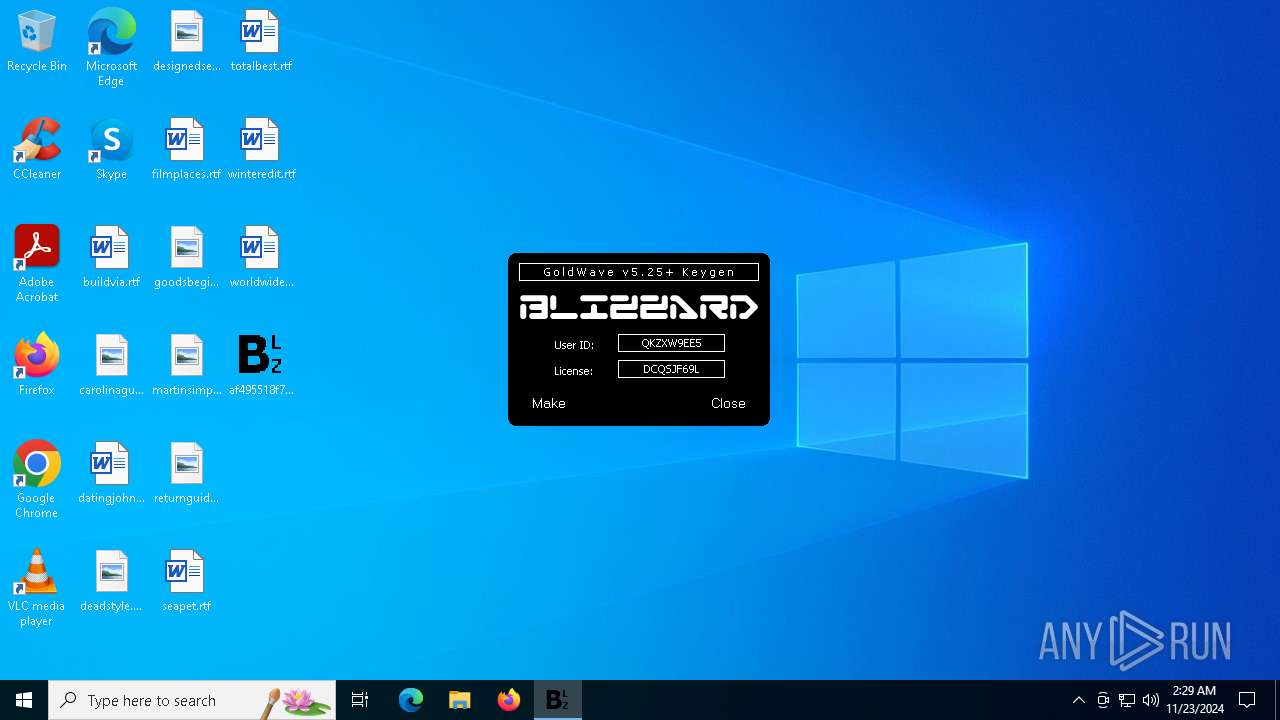Select the License field DCQ5JF69L

[671, 369]
